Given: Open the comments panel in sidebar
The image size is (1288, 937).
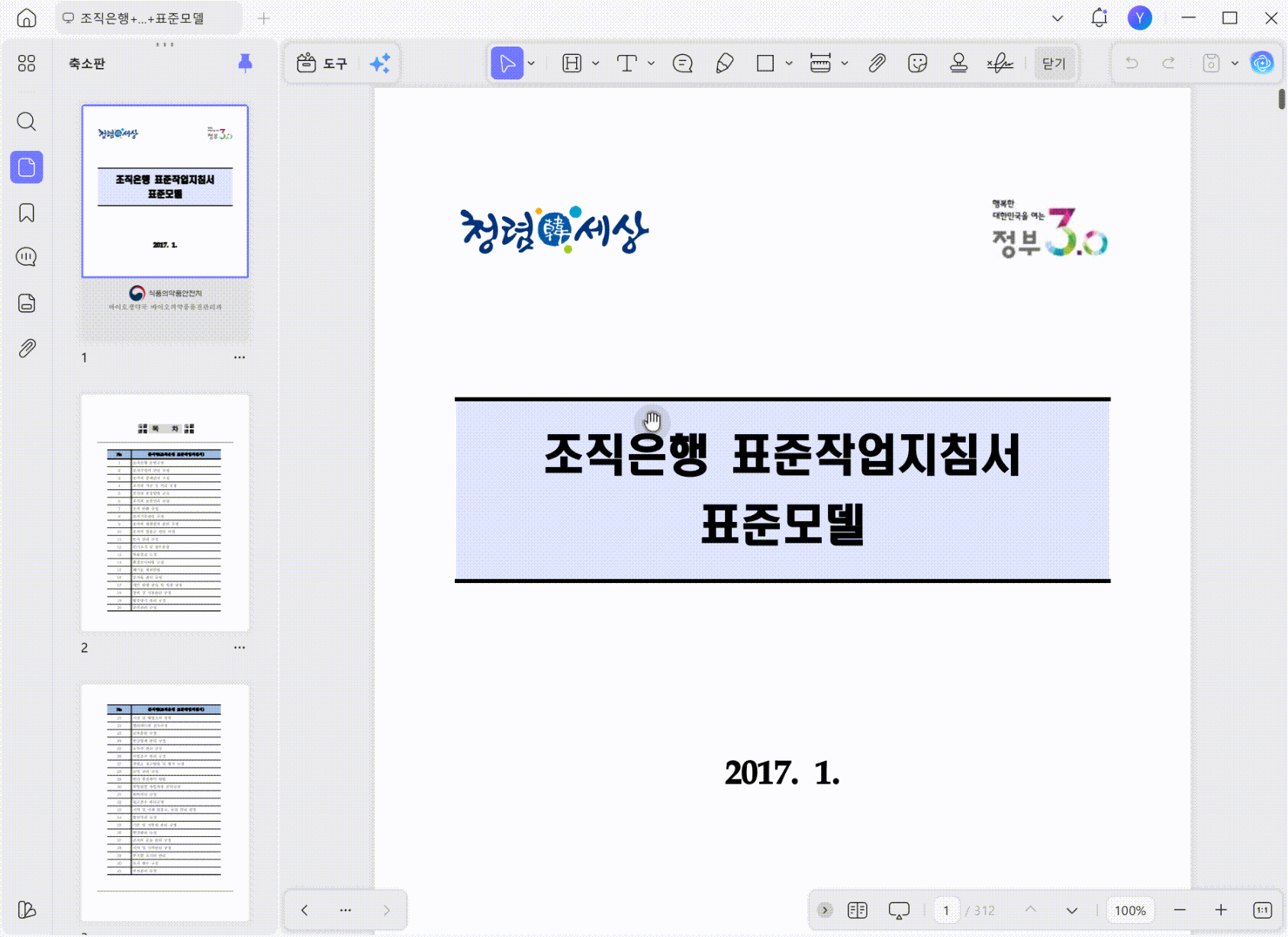Looking at the screenshot, I should pyautogui.click(x=27, y=257).
